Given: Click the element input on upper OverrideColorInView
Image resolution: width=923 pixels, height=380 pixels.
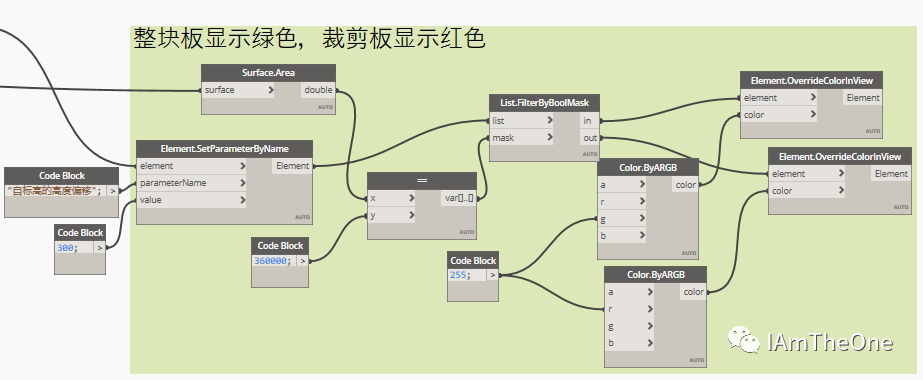Looking at the screenshot, I should [x=778, y=98].
